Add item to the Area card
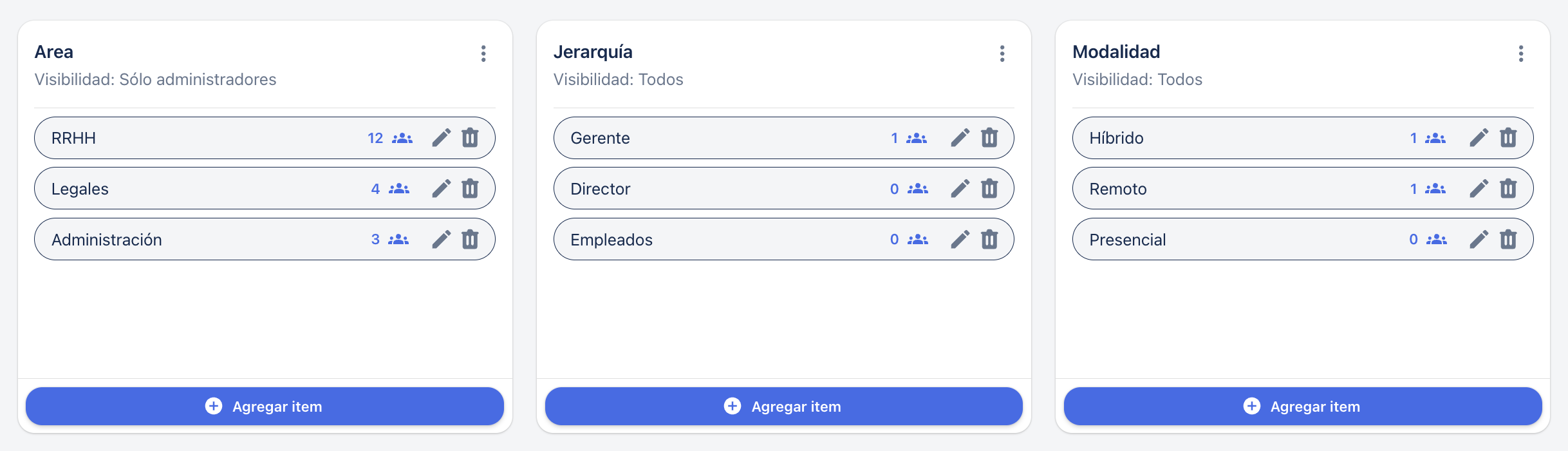The width and height of the screenshot is (1568, 451). pos(265,407)
